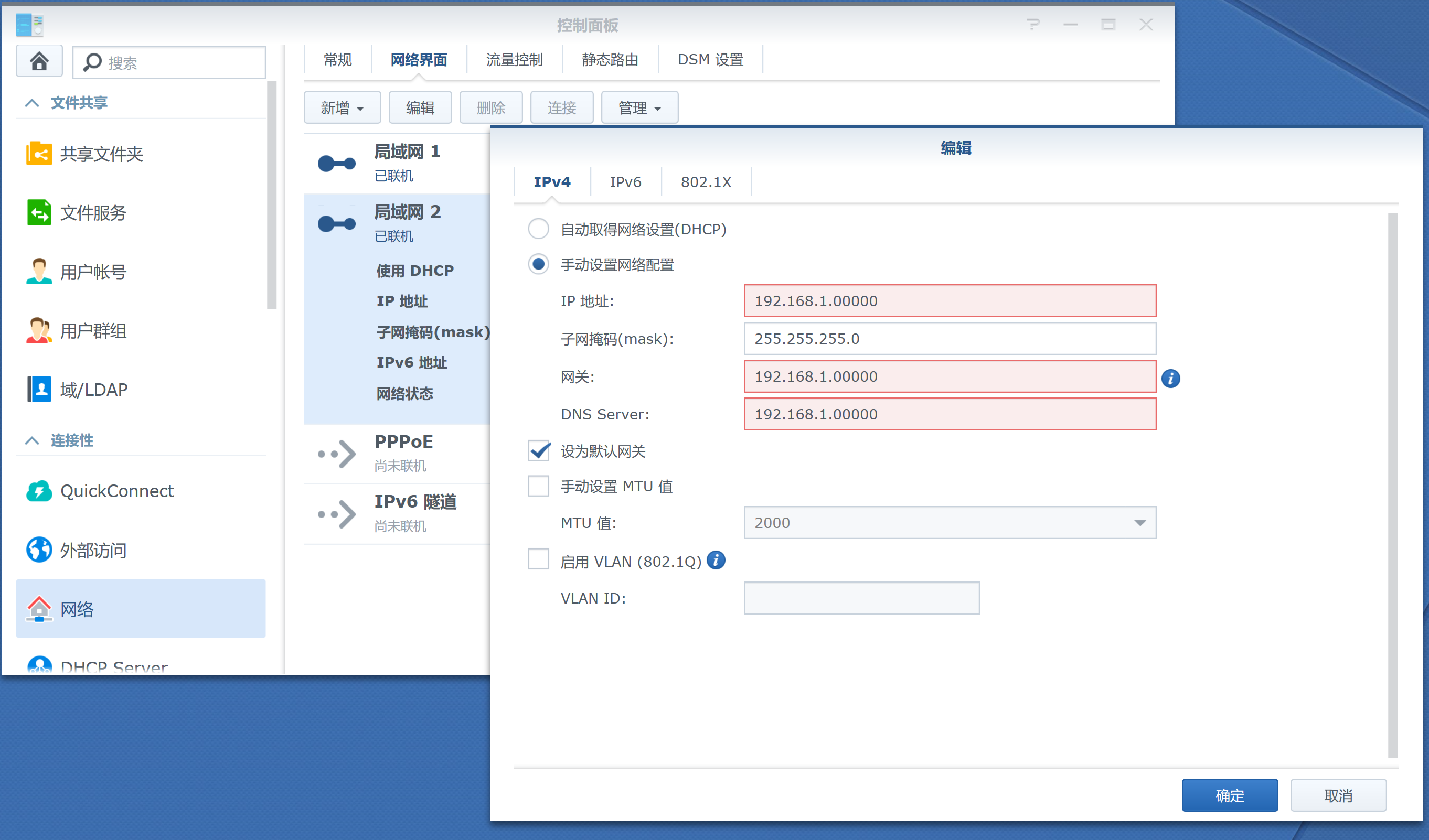Click into the 子网掩码 input field
The image size is (1429, 840).
point(950,338)
